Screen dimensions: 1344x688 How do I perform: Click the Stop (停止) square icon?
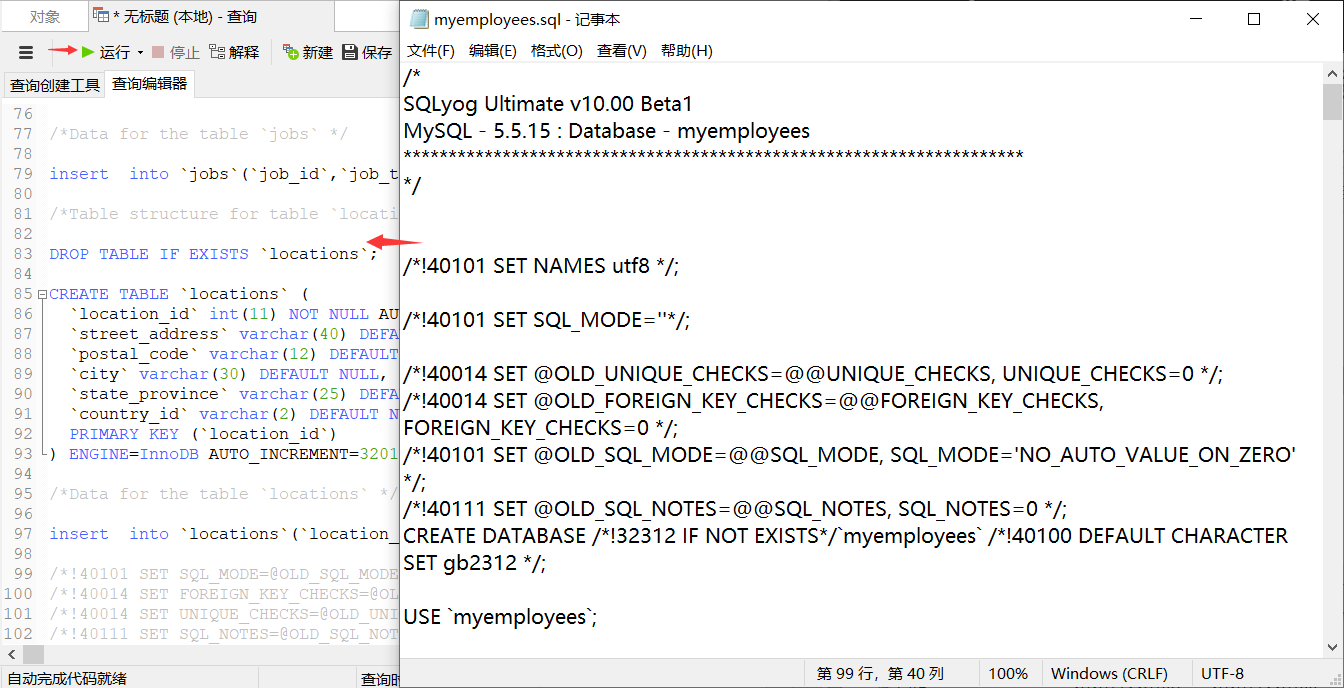pos(158,52)
